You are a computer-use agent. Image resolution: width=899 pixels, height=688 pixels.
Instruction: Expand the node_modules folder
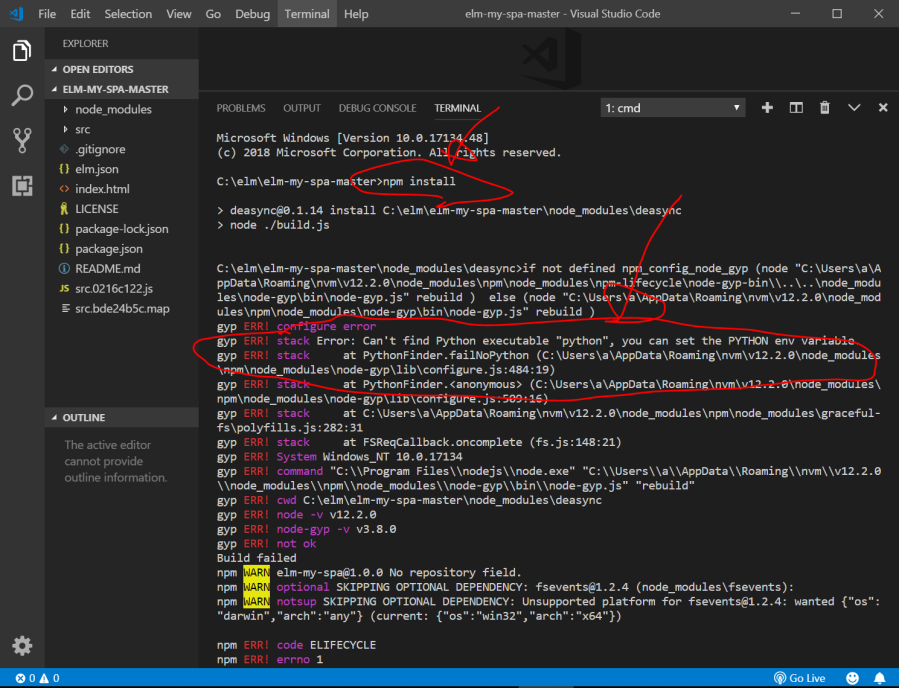coord(113,109)
